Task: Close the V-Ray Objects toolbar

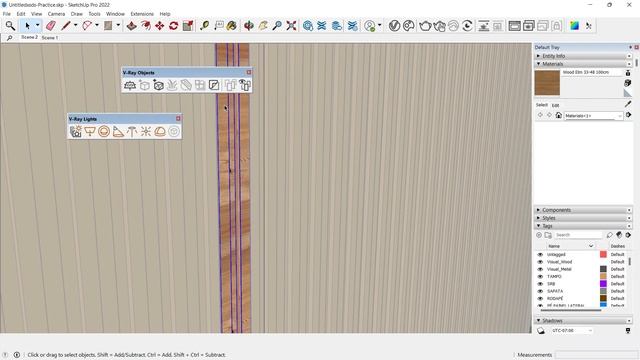Action: [249, 72]
